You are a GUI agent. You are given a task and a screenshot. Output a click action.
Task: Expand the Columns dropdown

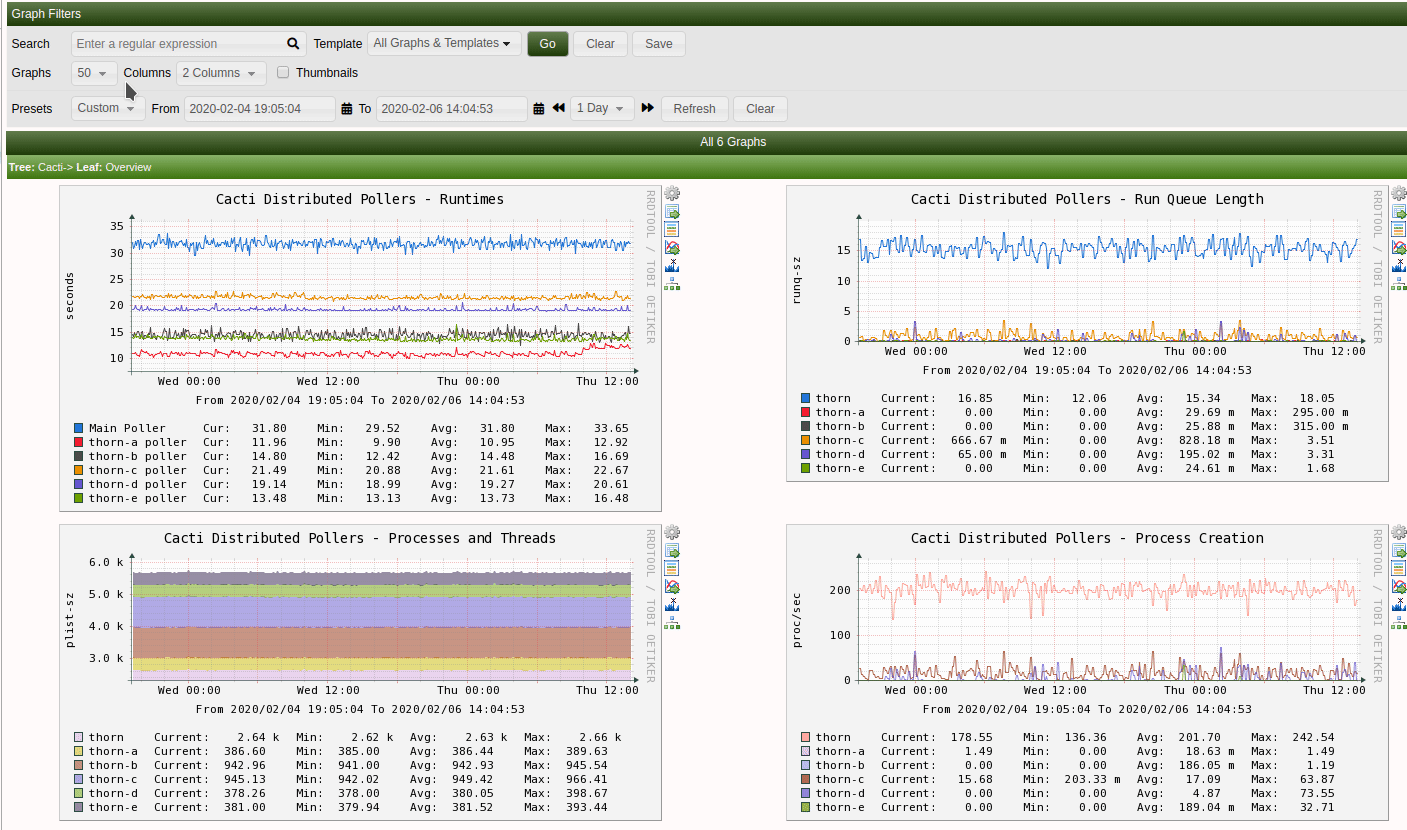pos(221,73)
